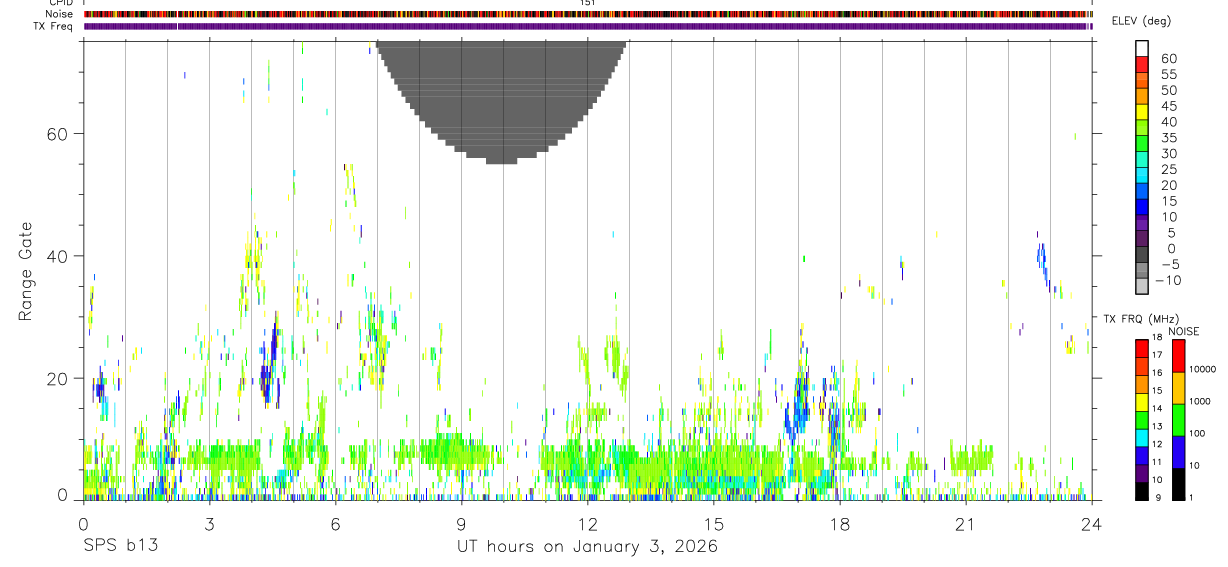The width and height of the screenshot is (1228, 567).
Task: Click the NOISE legend value '100'
Action: (1198, 433)
